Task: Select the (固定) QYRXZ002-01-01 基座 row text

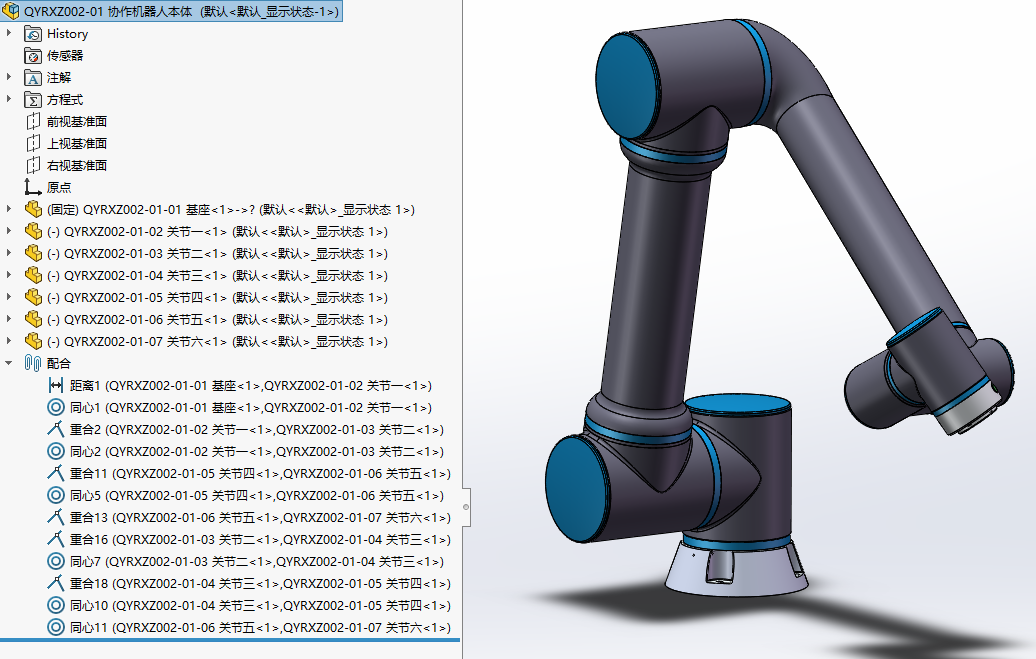Action: click(231, 210)
